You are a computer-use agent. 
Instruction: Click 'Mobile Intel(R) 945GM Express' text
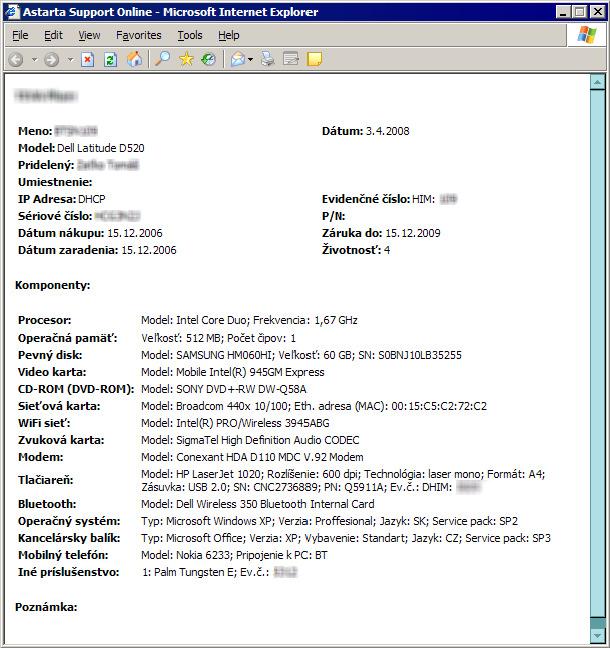tap(250, 372)
